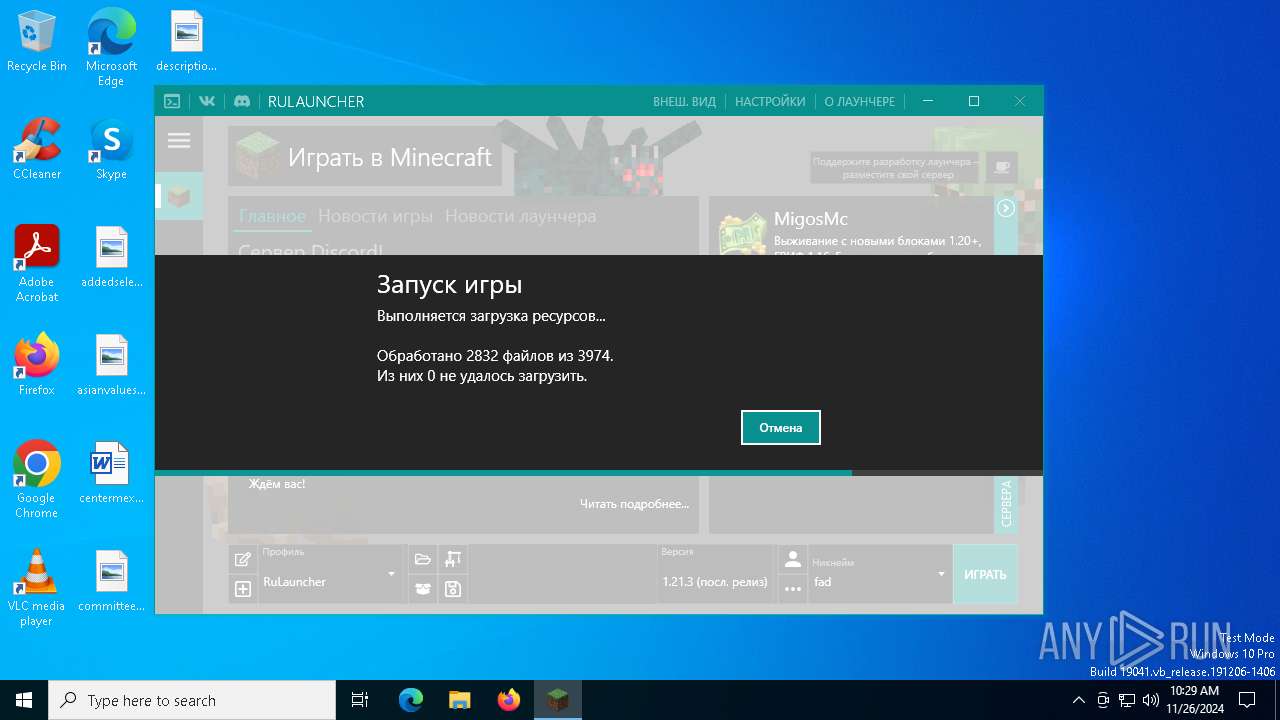
Task: Open the game folder icon
Action: pyautogui.click(x=423, y=559)
